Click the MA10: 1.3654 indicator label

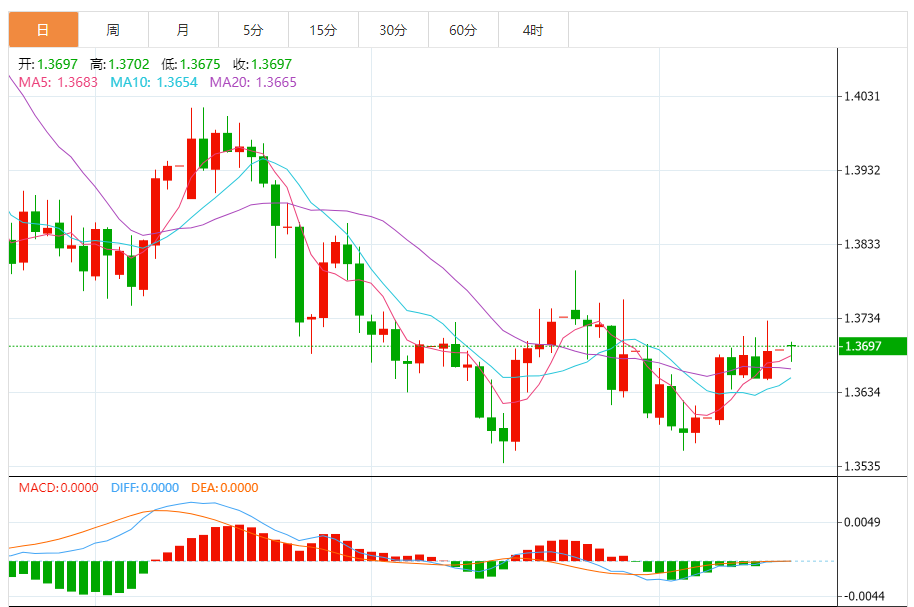coord(154,82)
